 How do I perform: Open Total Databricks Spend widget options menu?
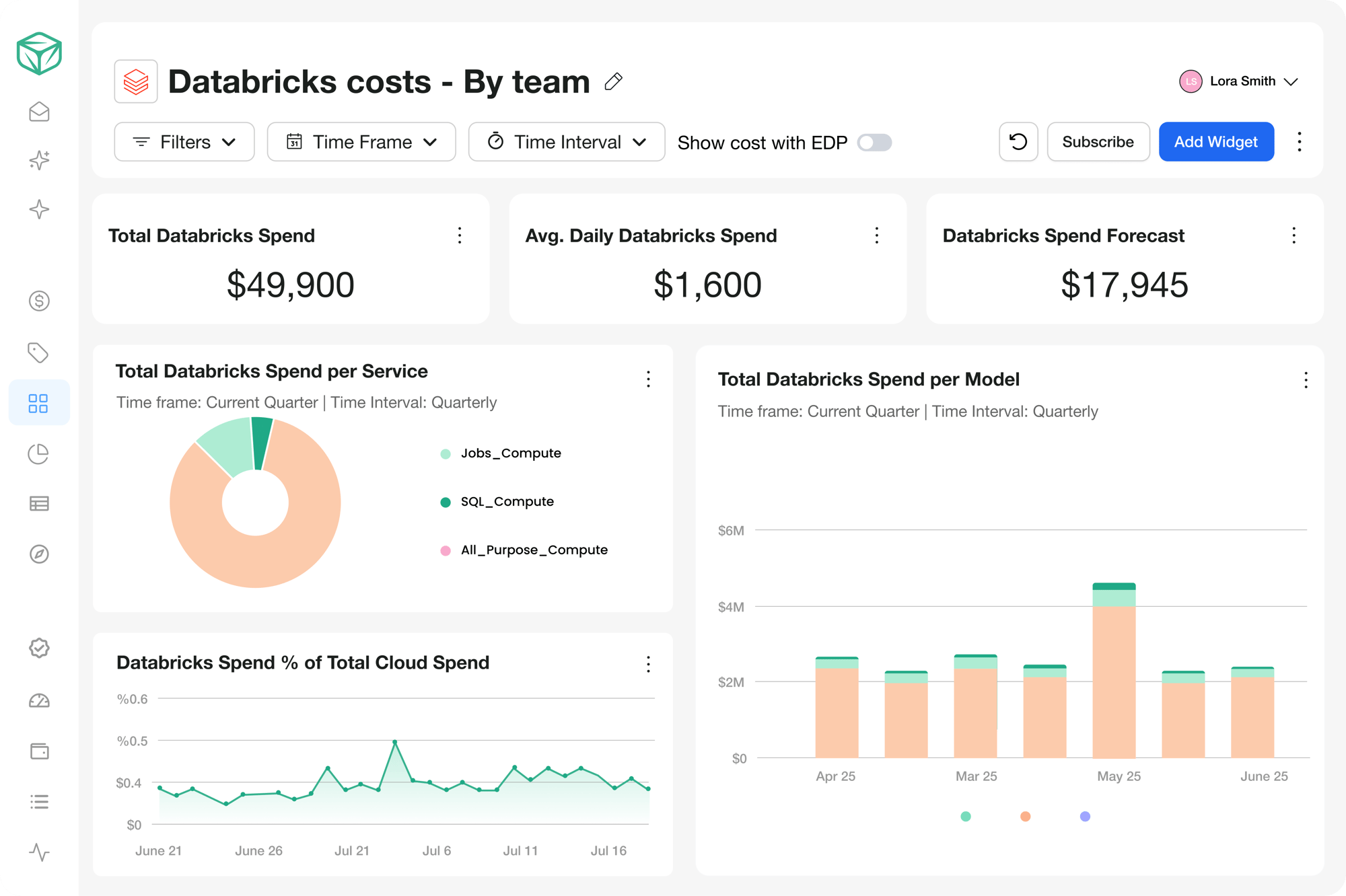(x=460, y=235)
